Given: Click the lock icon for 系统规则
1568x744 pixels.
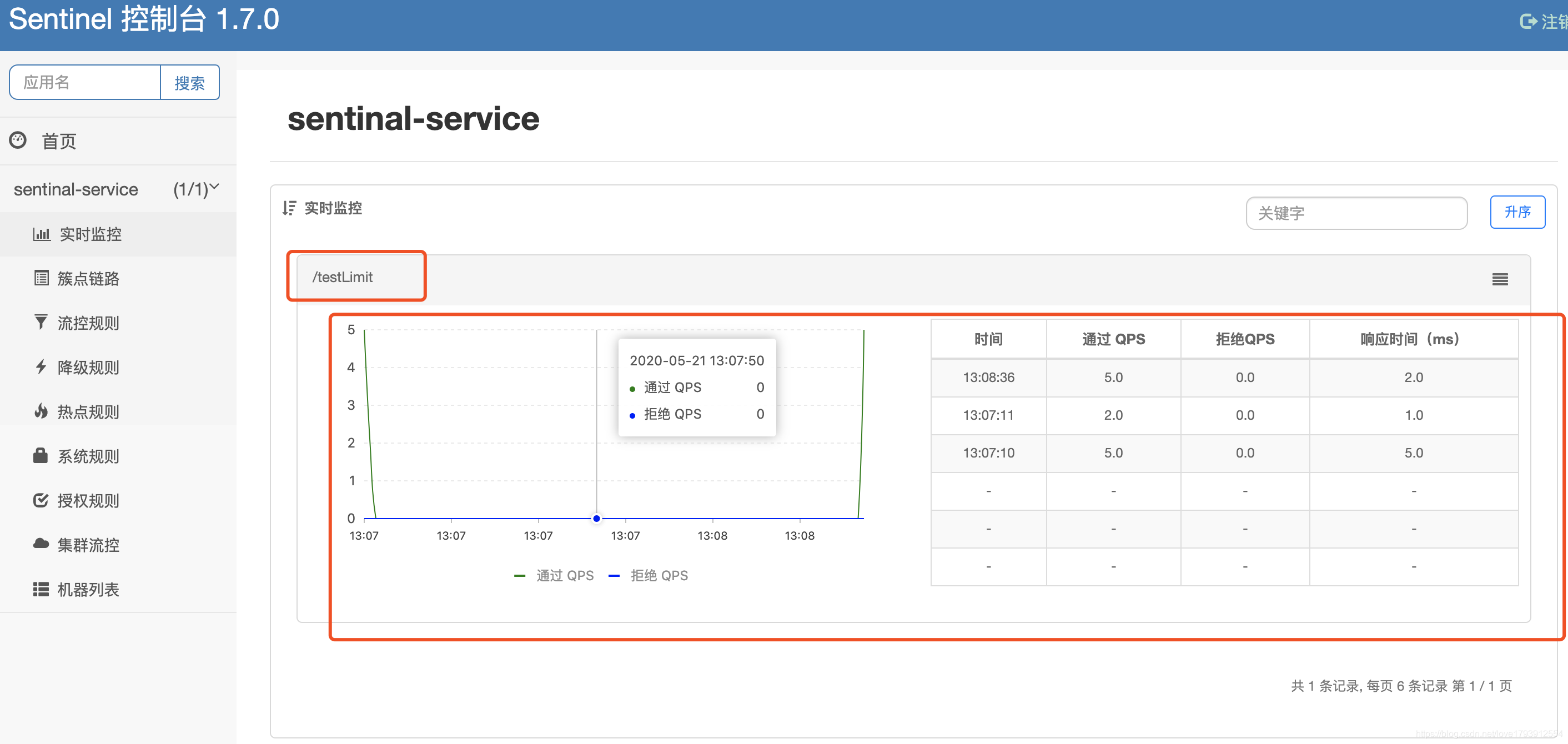Looking at the screenshot, I should (41, 455).
